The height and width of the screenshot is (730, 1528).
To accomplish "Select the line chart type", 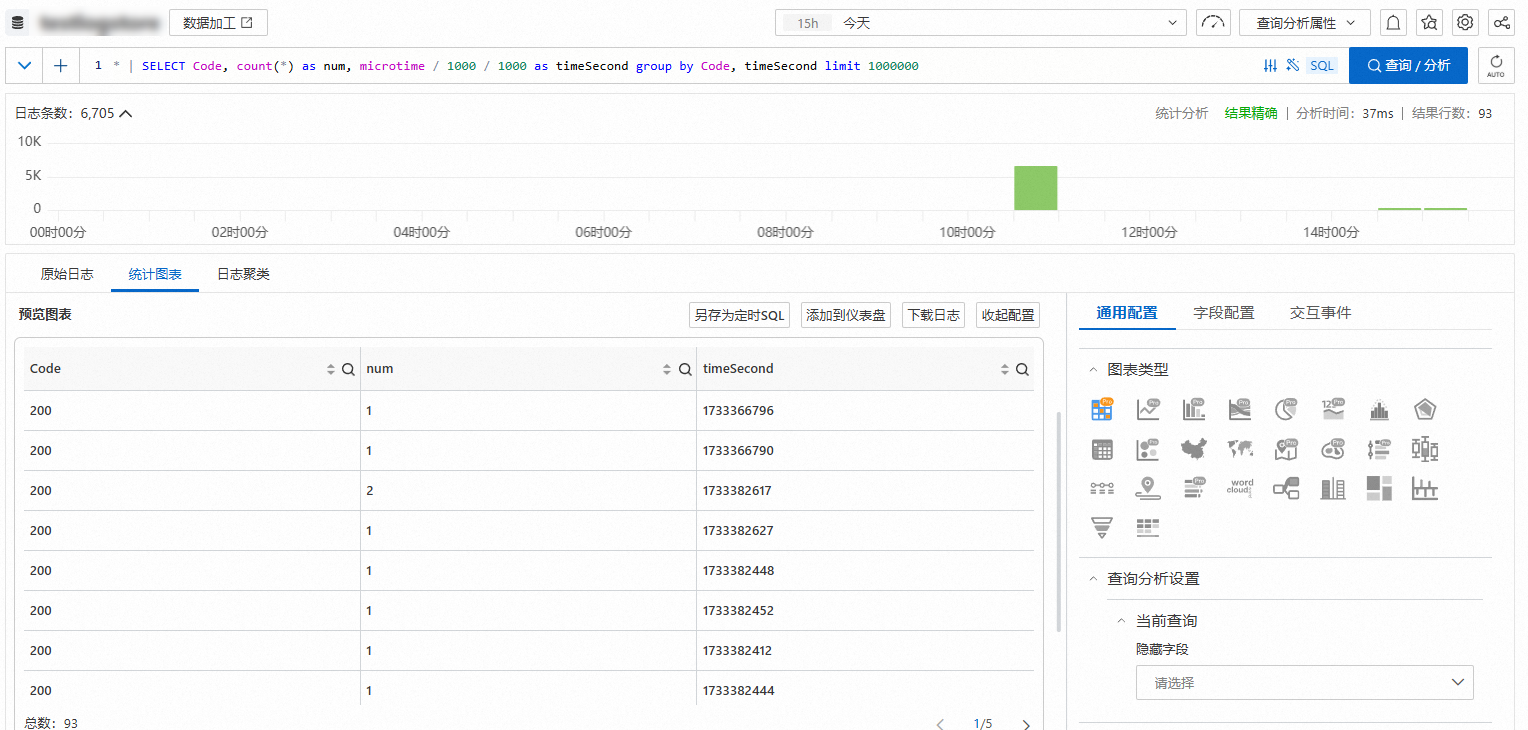I will [x=1148, y=409].
